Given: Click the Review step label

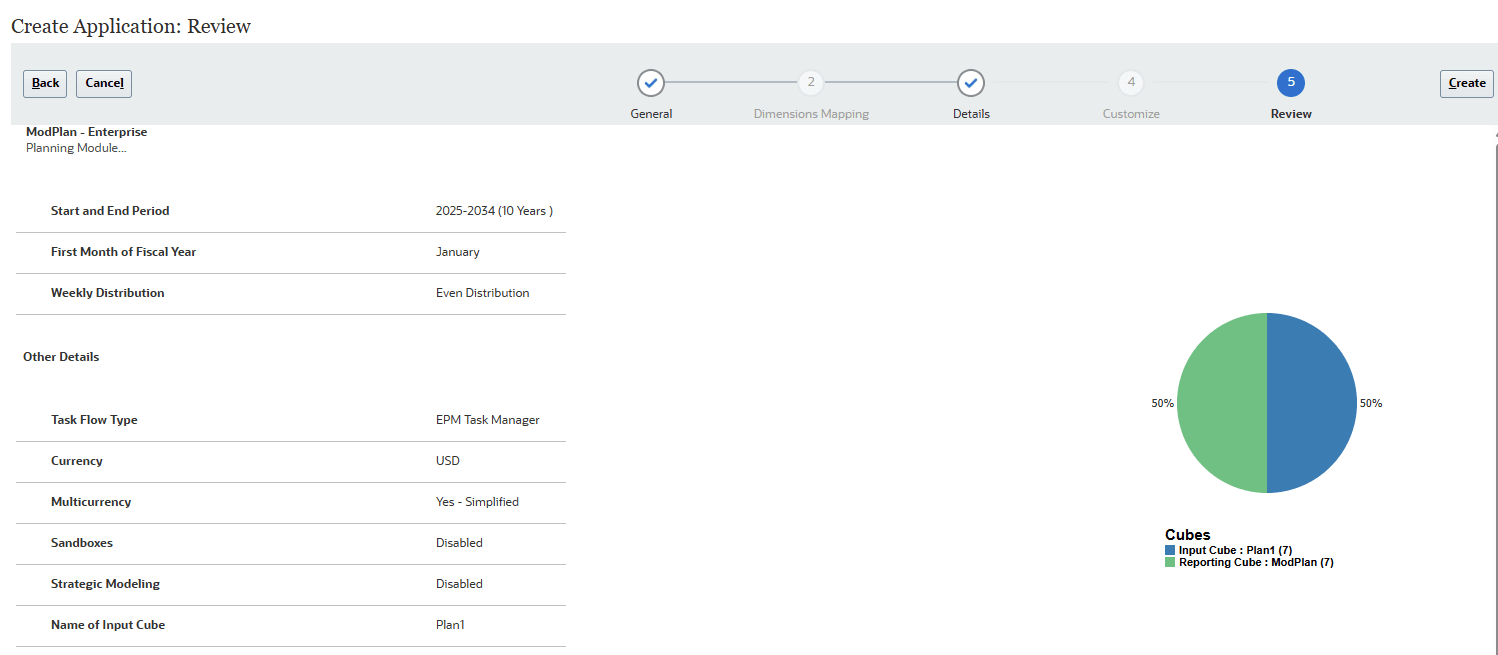Looking at the screenshot, I should (1291, 114).
